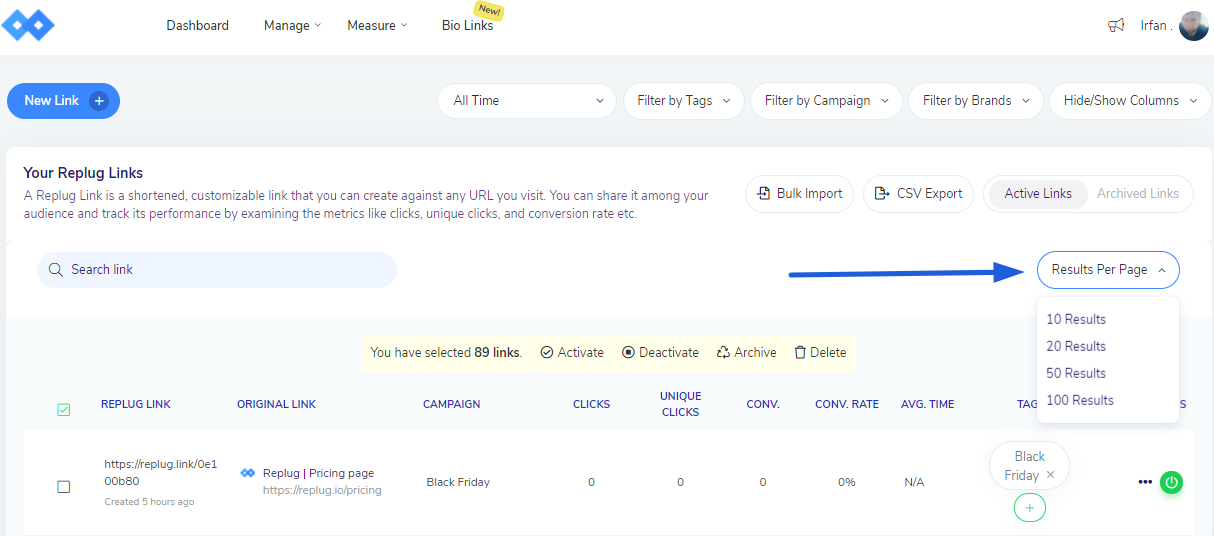Click the green power status icon
This screenshot has height=536, width=1214.
click(x=1172, y=482)
